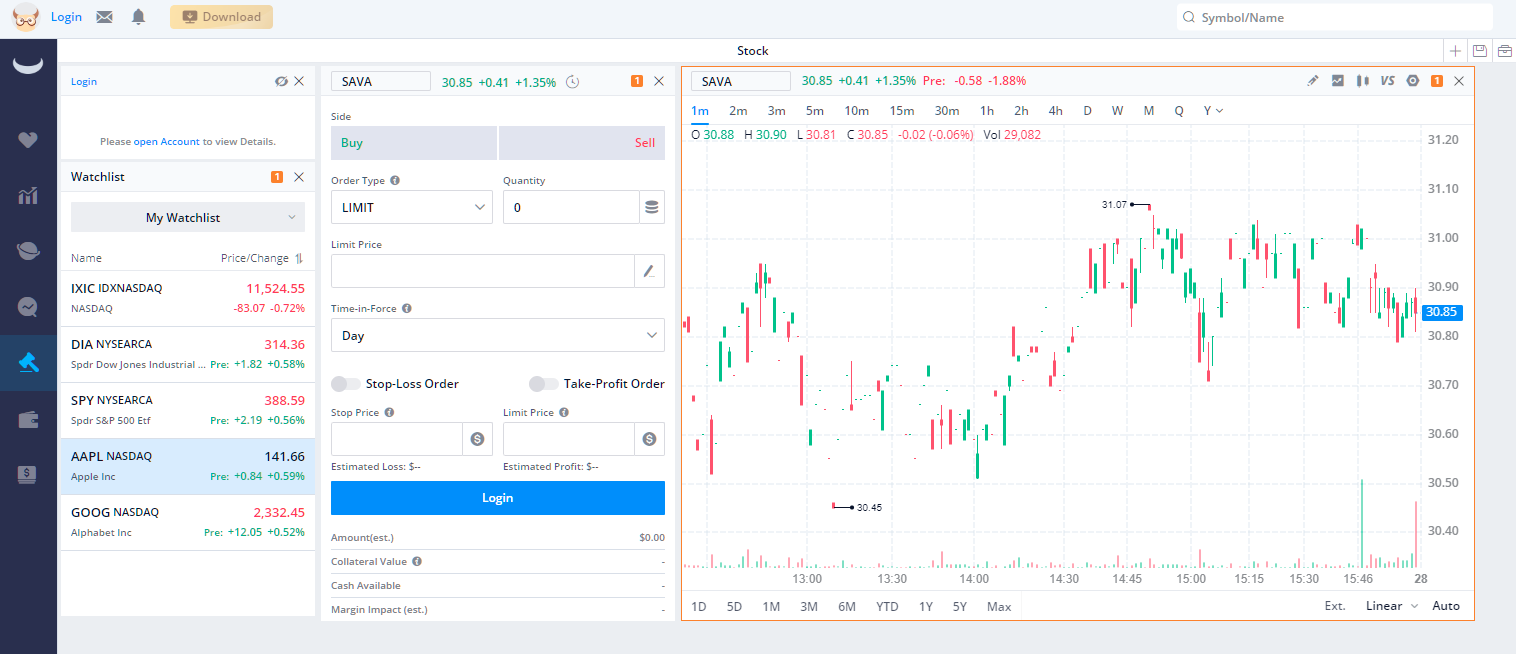
Task: Select the 1m interval tab
Action: tap(700, 111)
